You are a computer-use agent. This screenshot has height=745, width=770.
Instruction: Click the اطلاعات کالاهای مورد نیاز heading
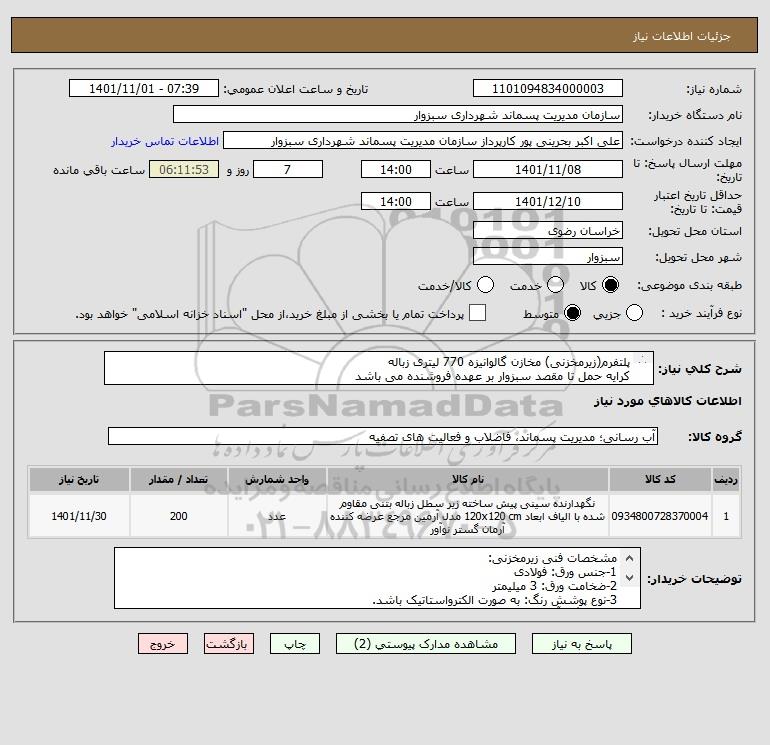pyautogui.click(x=668, y=401)
